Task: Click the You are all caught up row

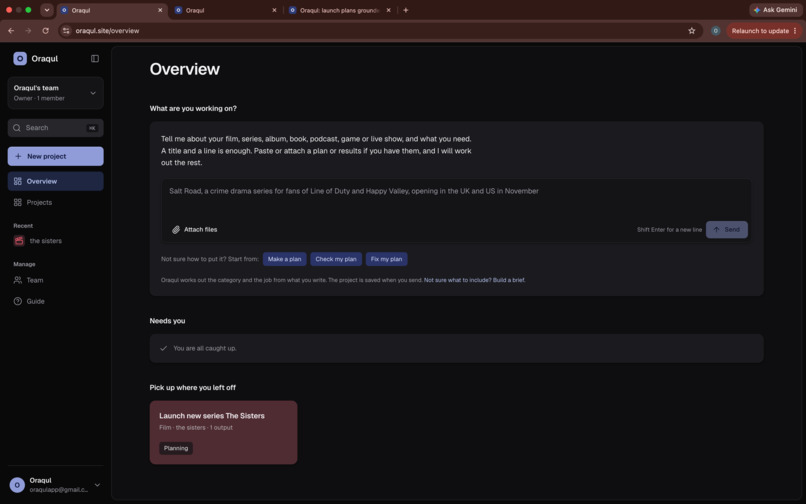Action: pyautogui.click(x=456, y=348)
